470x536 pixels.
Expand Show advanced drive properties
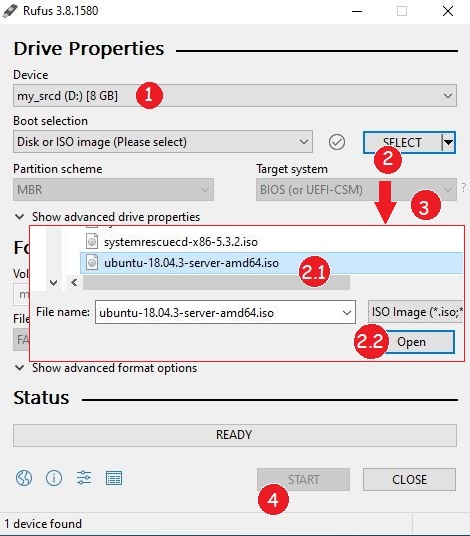[x=107, y=217]
